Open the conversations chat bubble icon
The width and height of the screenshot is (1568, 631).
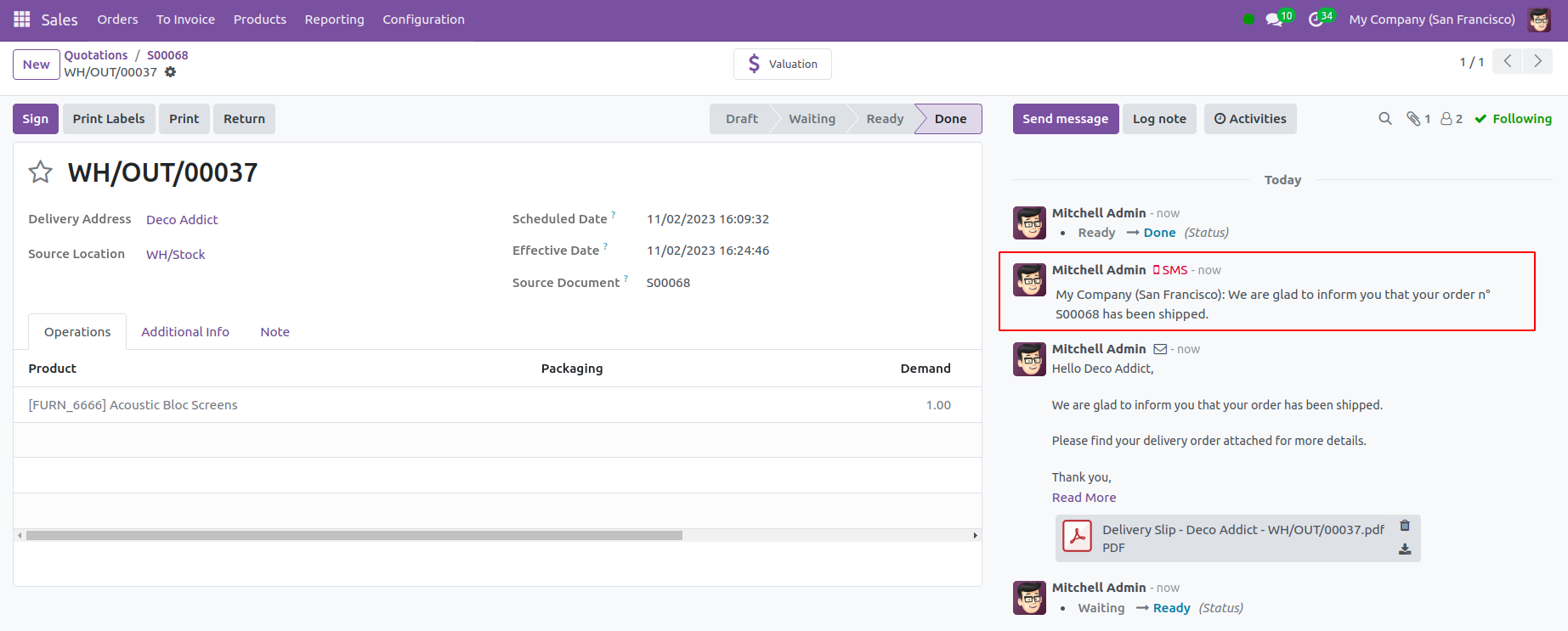(1273, 20)
